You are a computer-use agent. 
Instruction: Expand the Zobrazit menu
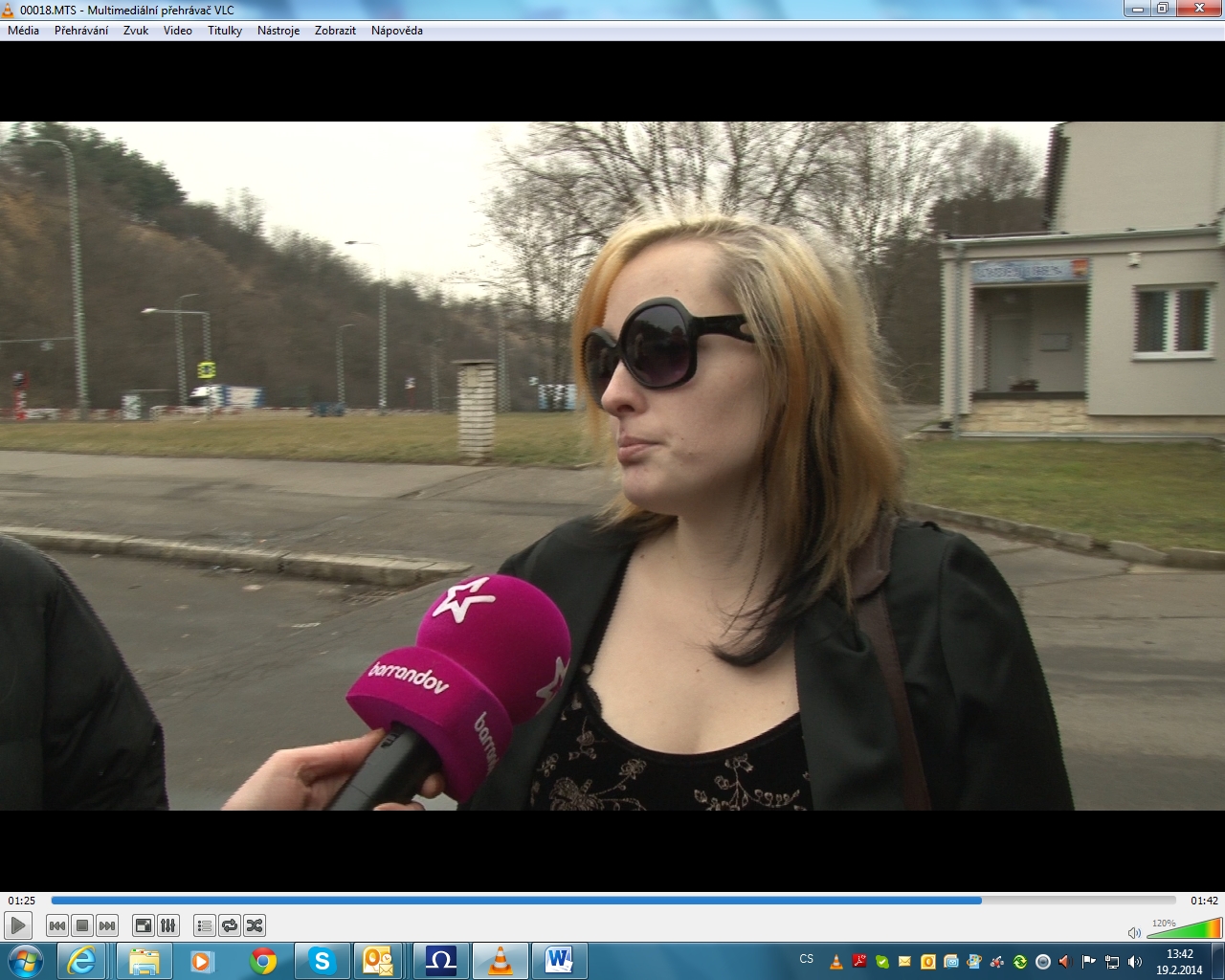[x=335, y=31]
